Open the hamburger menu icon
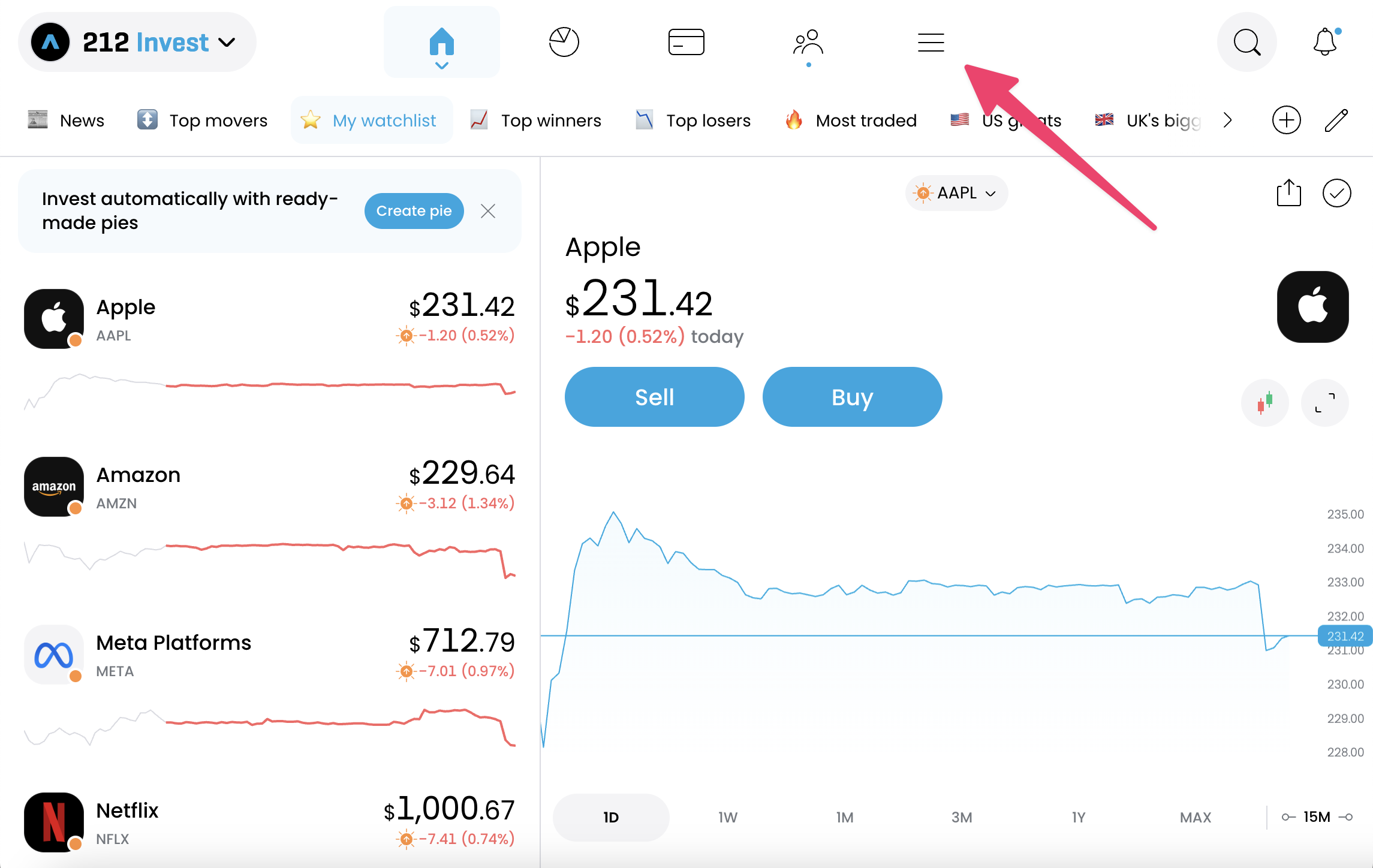 (x=931, y=43)
